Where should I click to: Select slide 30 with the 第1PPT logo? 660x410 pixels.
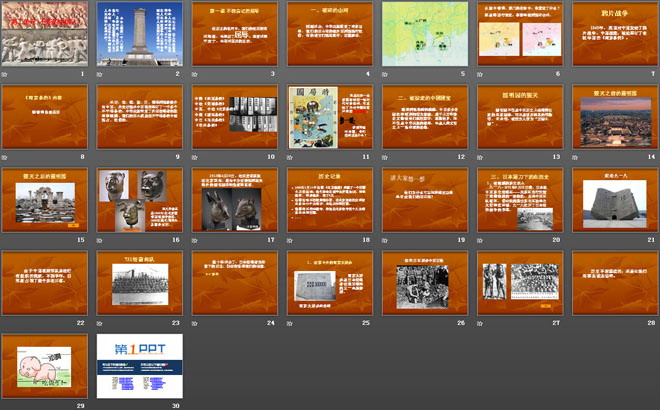[140, 366]
